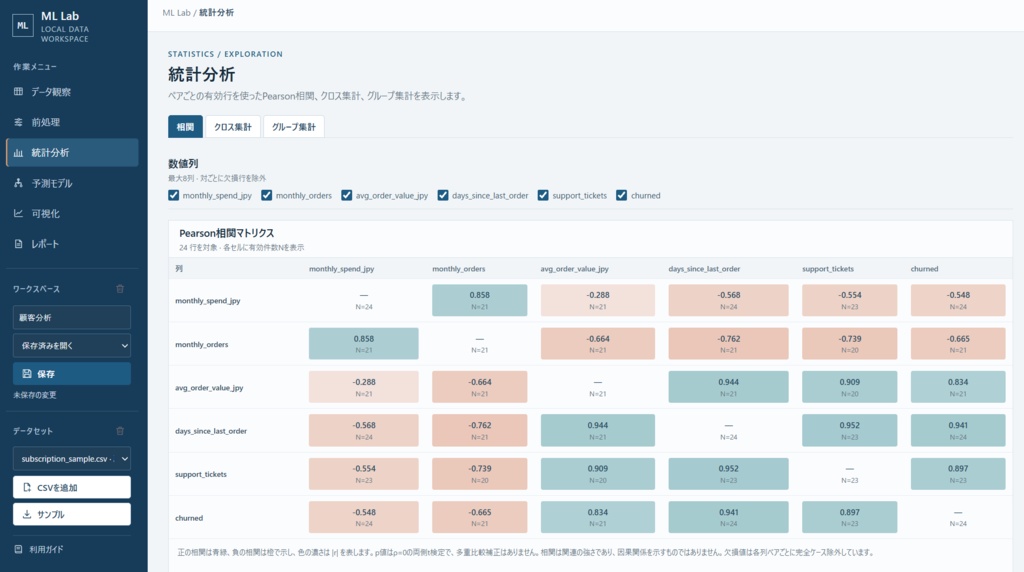This screenshot has height=572, width=1024.
Task: Click -0.739 cell in monthly_orders row
Action: pyautogui.click(x=850, y=343)
